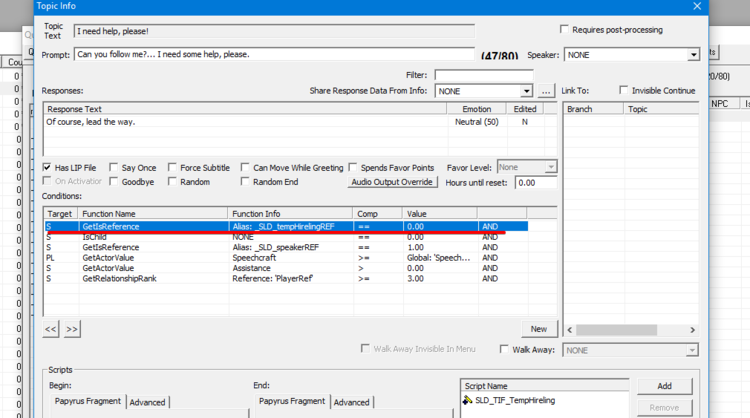Select the Assistance condition row
This screenshot has height=418, width=750.
[286, 268]
